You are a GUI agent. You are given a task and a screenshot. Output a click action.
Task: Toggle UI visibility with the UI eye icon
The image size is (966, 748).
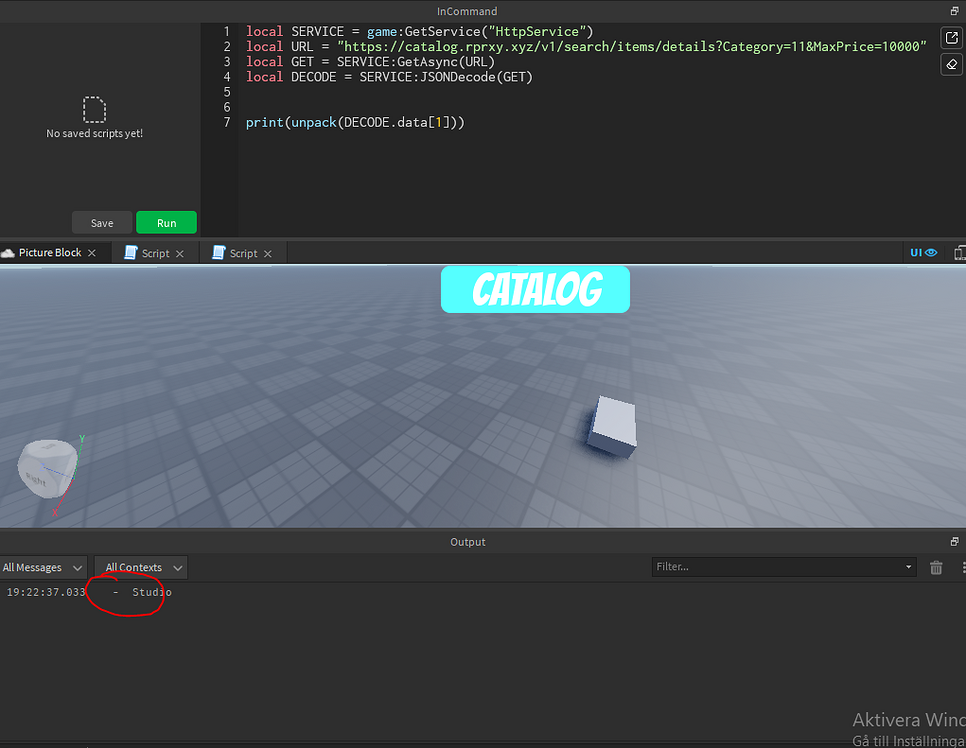(923, 252)
